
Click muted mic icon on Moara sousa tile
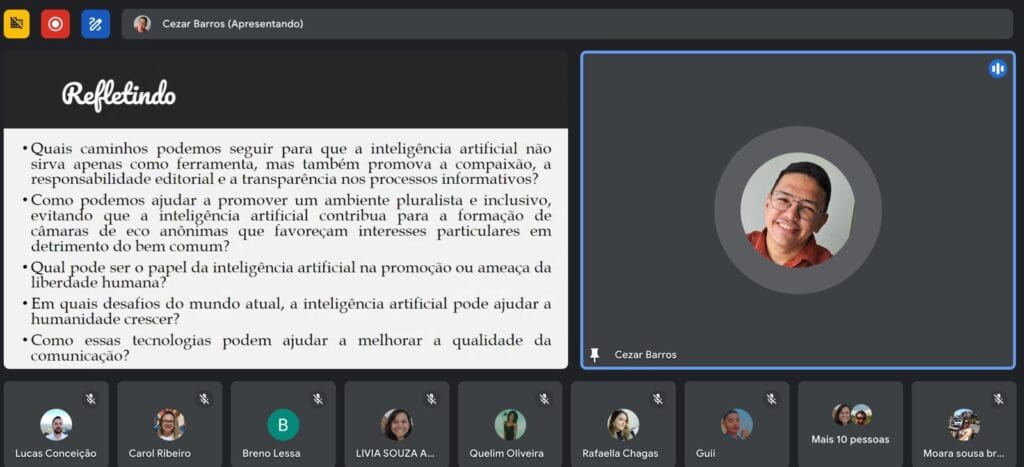point(998,399)
